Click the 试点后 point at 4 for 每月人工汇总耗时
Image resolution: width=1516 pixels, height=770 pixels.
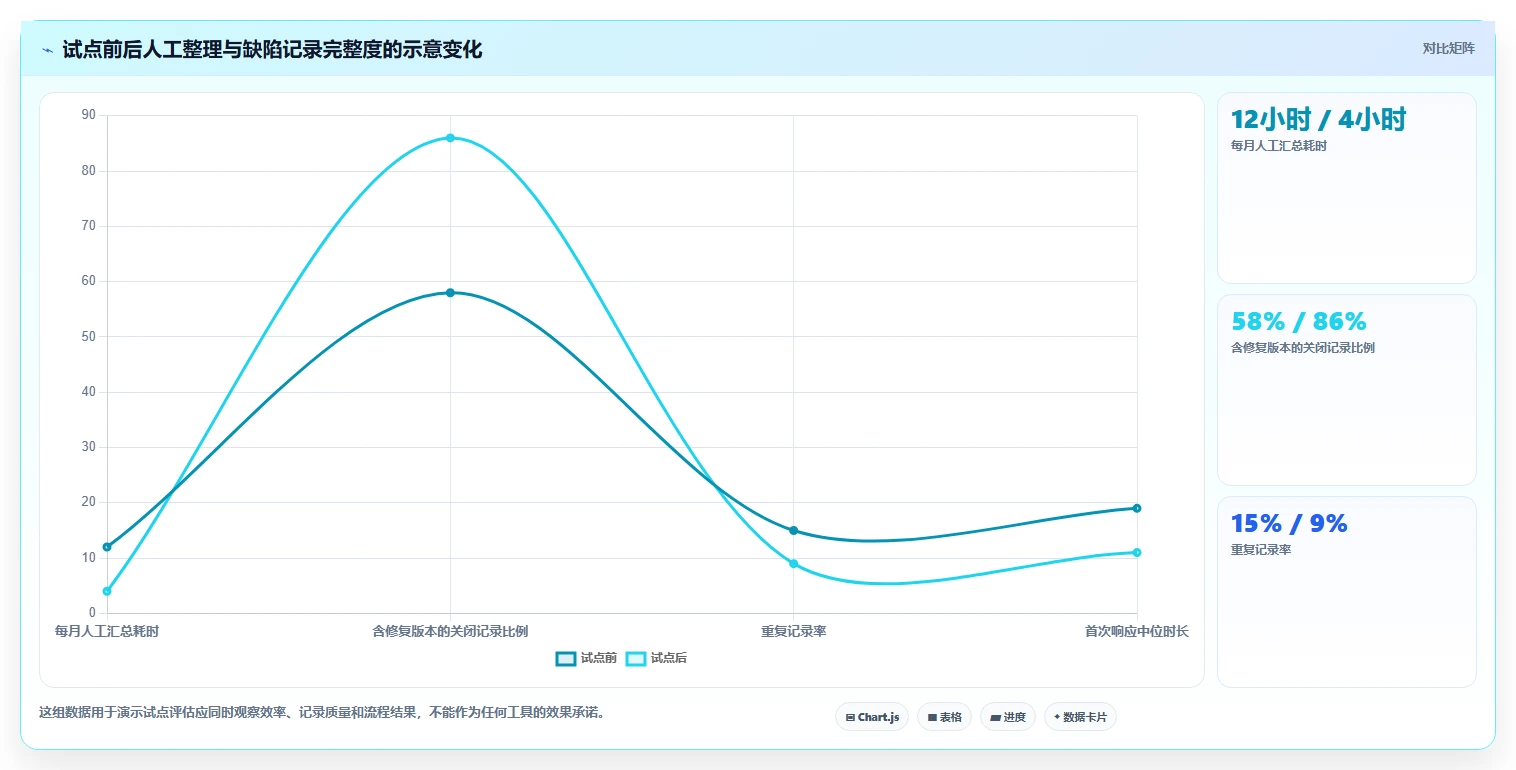point(107,591)
